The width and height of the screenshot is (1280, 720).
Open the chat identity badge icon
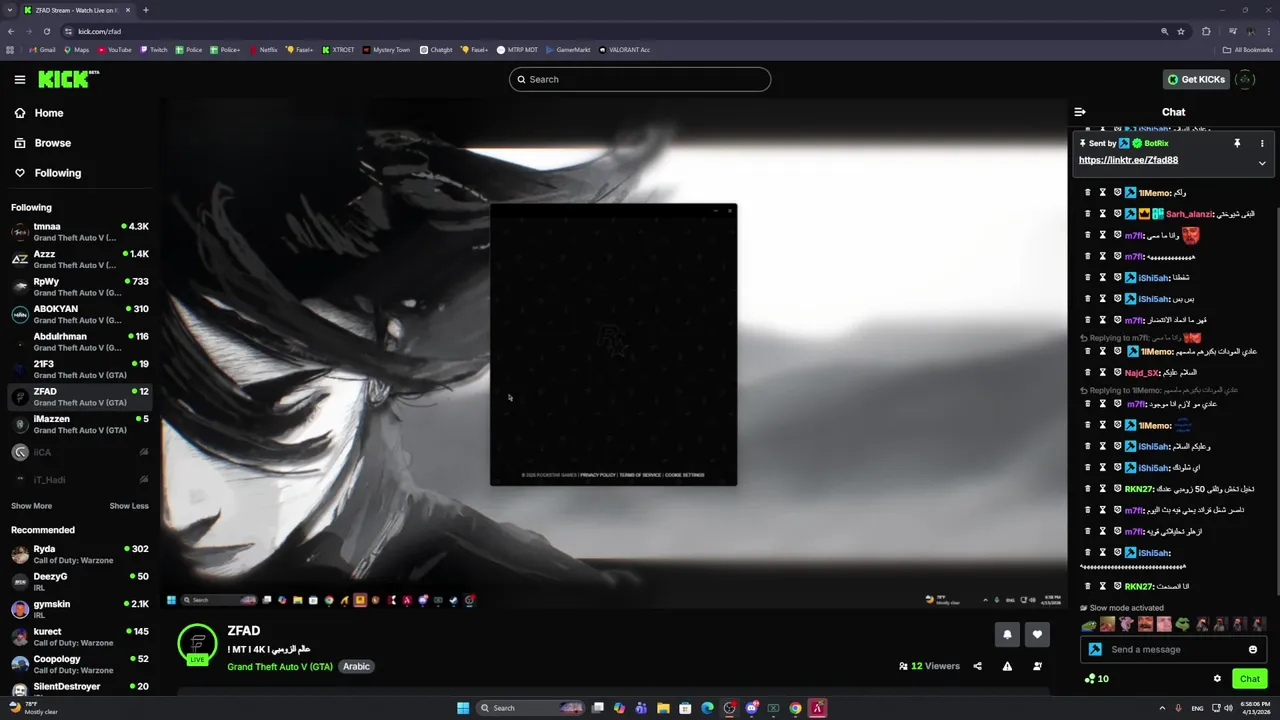[1095, 649]
